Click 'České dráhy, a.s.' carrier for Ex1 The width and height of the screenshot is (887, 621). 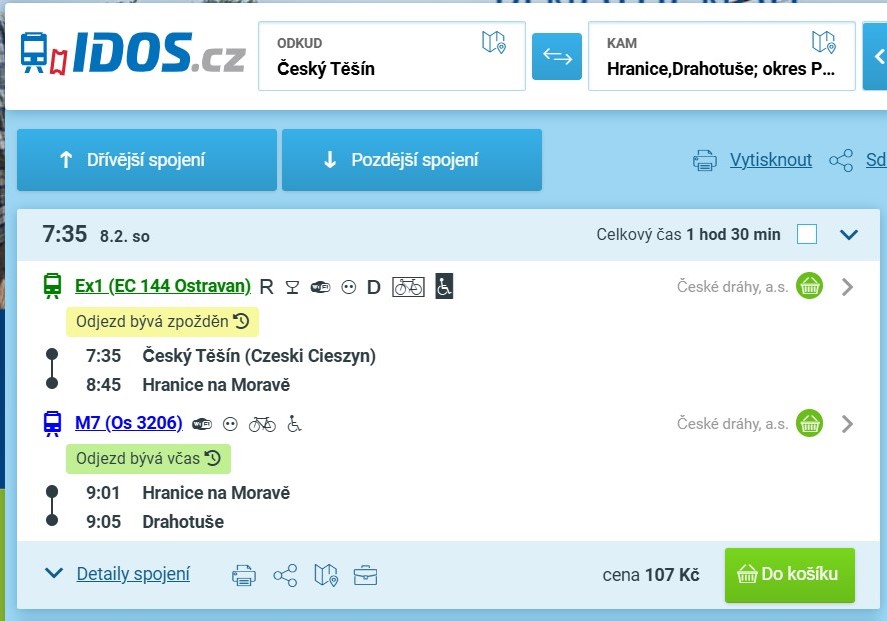point(733,287)
